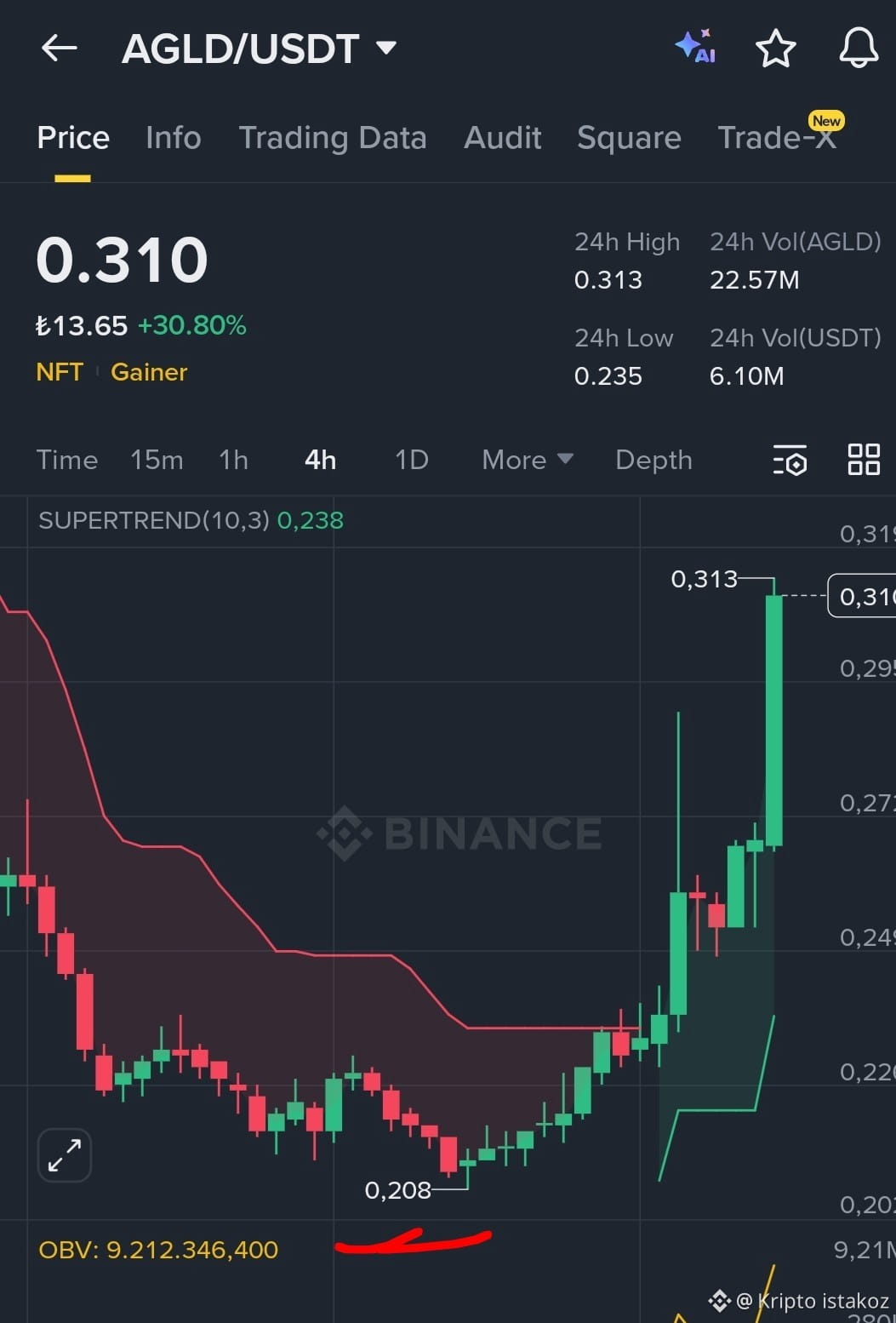Select the 15m timeframe

pyautogui.click(x=157, y=460)
